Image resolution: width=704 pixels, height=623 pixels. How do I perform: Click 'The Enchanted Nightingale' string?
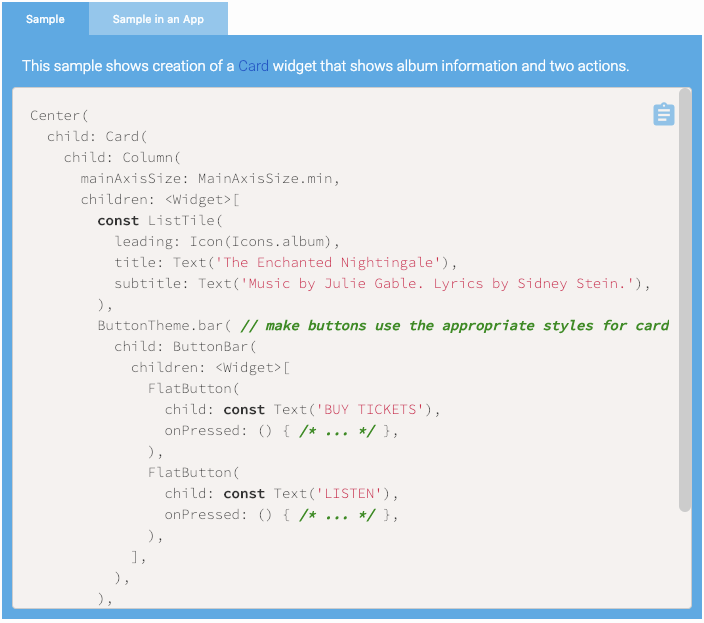[x=329, y=263]
